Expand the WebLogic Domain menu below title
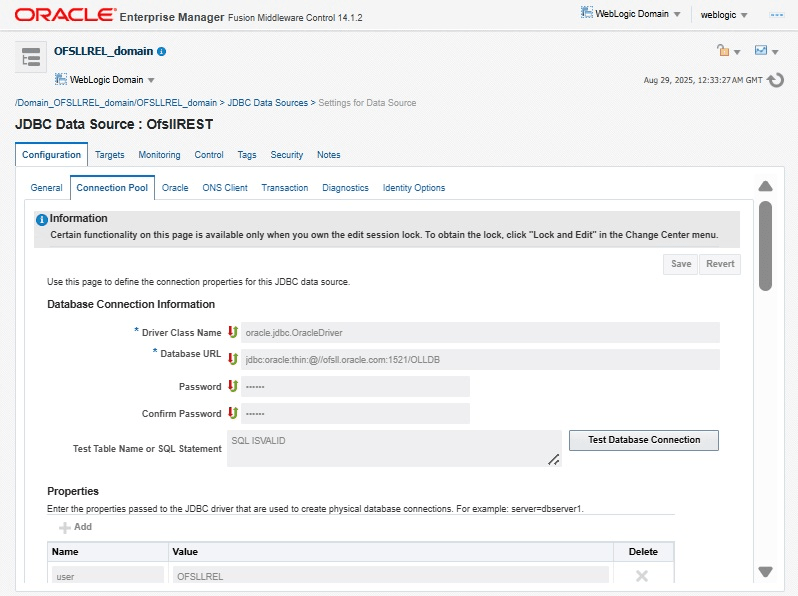This screenshot has width=798, height=596. tap(105, 79)
